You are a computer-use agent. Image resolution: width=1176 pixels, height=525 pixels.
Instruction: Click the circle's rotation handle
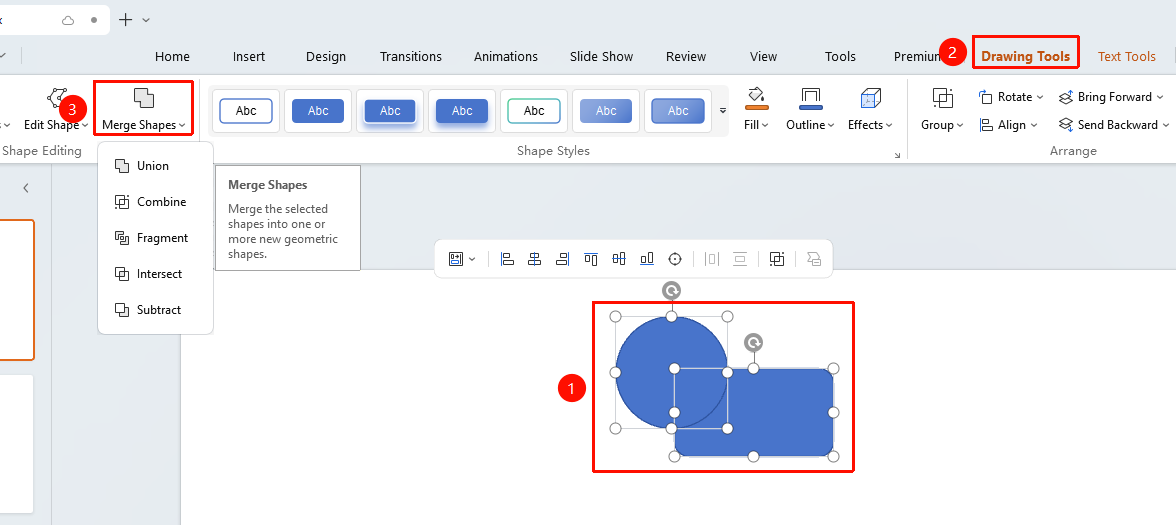click(671, 290)
